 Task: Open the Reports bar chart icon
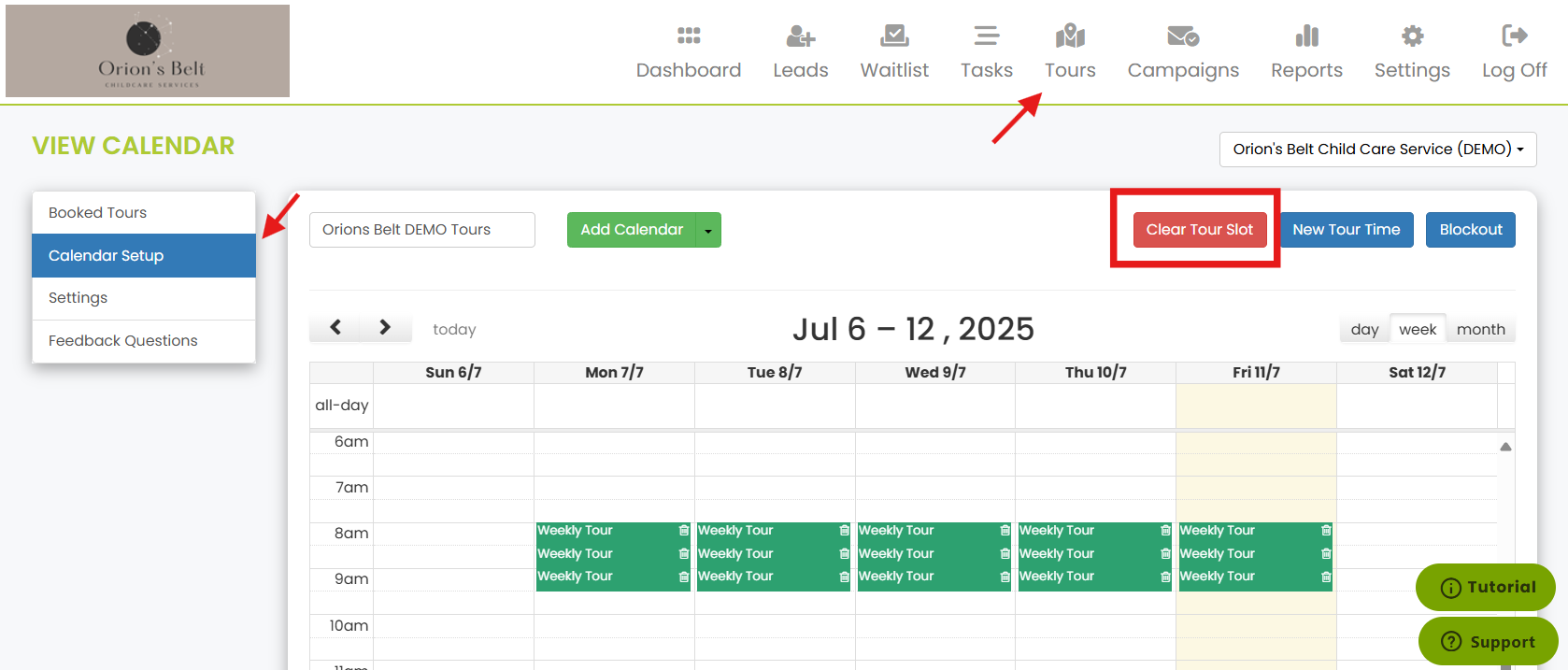point(1306,36)
